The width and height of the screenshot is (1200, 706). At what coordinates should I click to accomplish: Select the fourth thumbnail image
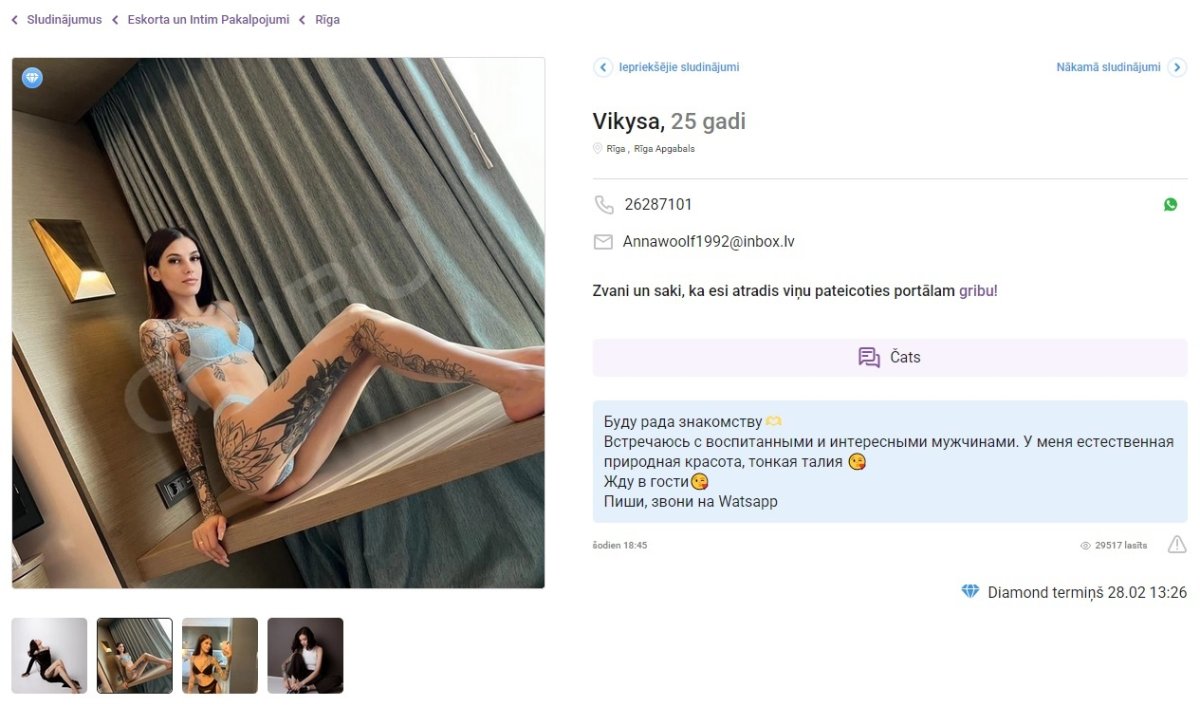pyautogui.click(x=305, y=655)
